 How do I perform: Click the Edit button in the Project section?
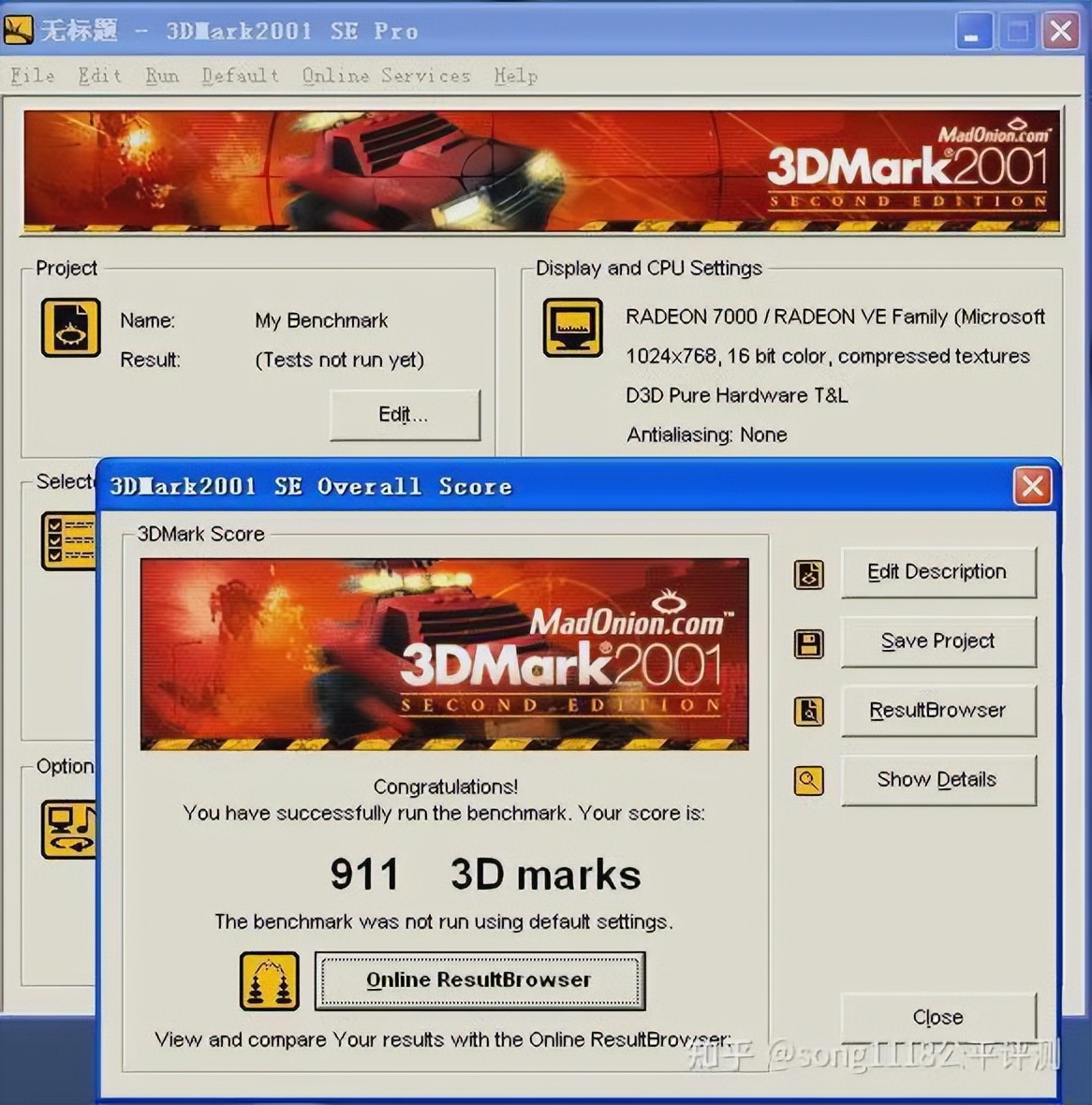tap(405, 415)
